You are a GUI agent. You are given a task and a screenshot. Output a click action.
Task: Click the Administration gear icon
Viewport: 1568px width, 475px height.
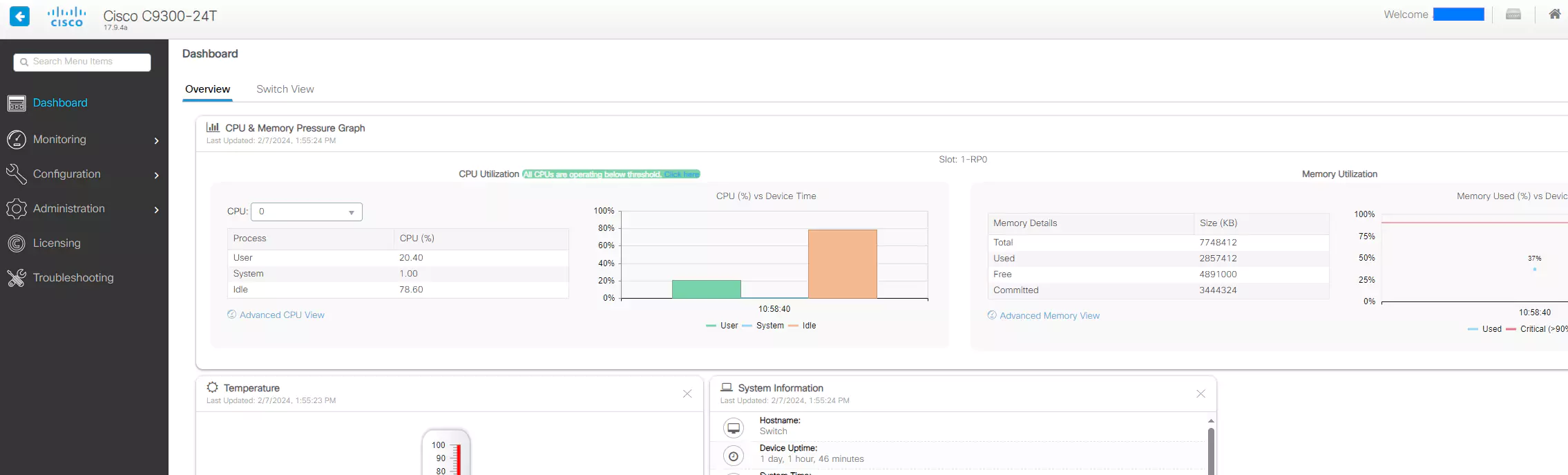(17, 209)
